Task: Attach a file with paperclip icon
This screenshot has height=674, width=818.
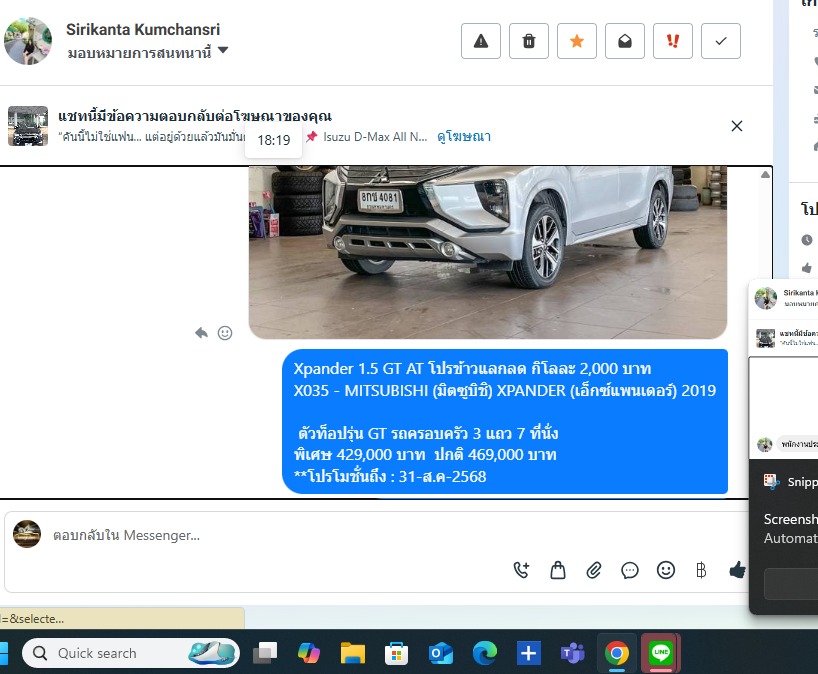Action: point(594,570)
